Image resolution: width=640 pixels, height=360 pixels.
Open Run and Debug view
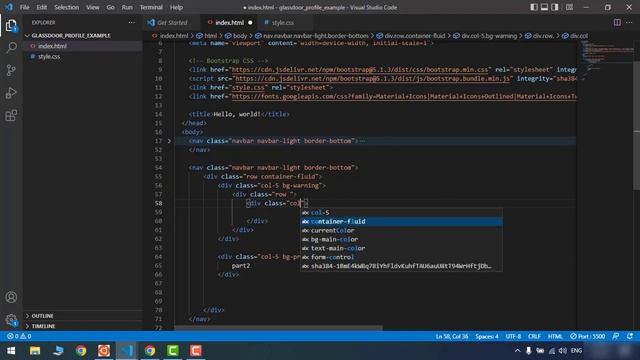tap(11, 93)
